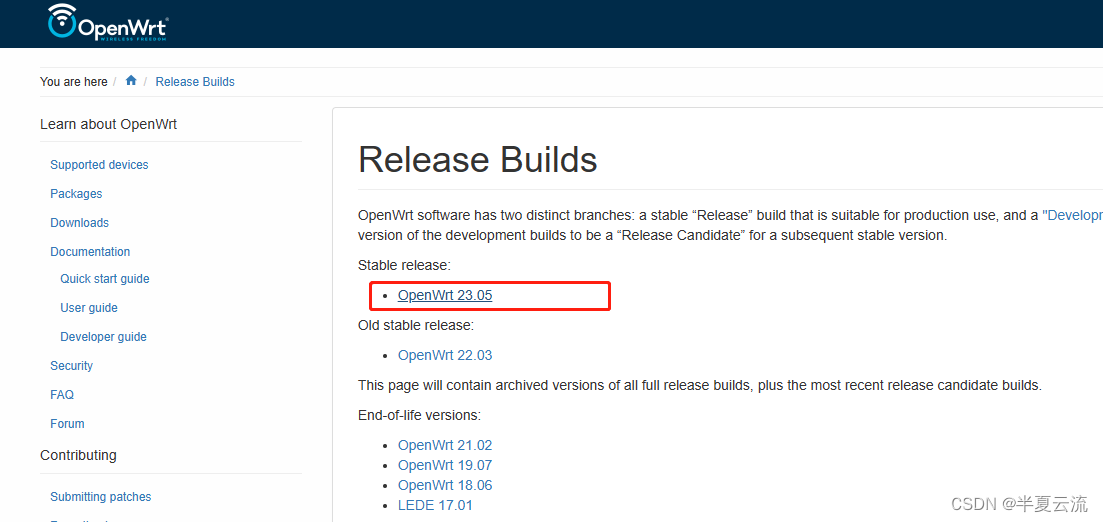
Task: Click the 'You are here' breadcrumb text
Action: 74,82
